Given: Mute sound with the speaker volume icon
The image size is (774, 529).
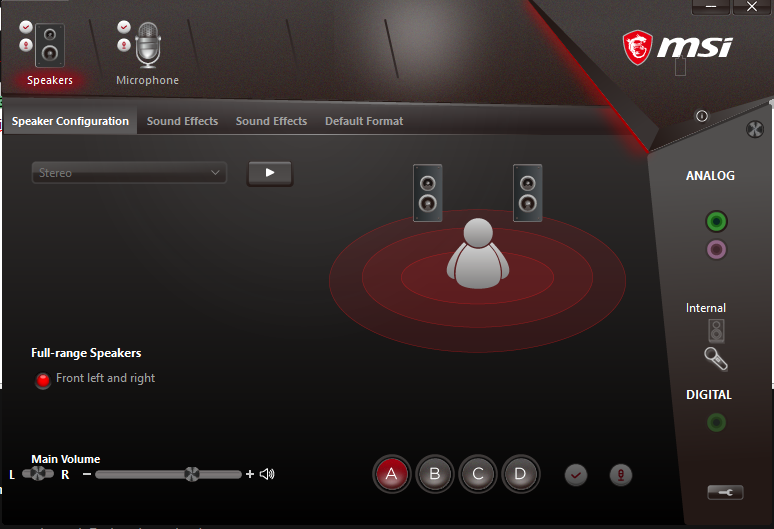Looking at the screenshot, I should (x=267, y=474).
